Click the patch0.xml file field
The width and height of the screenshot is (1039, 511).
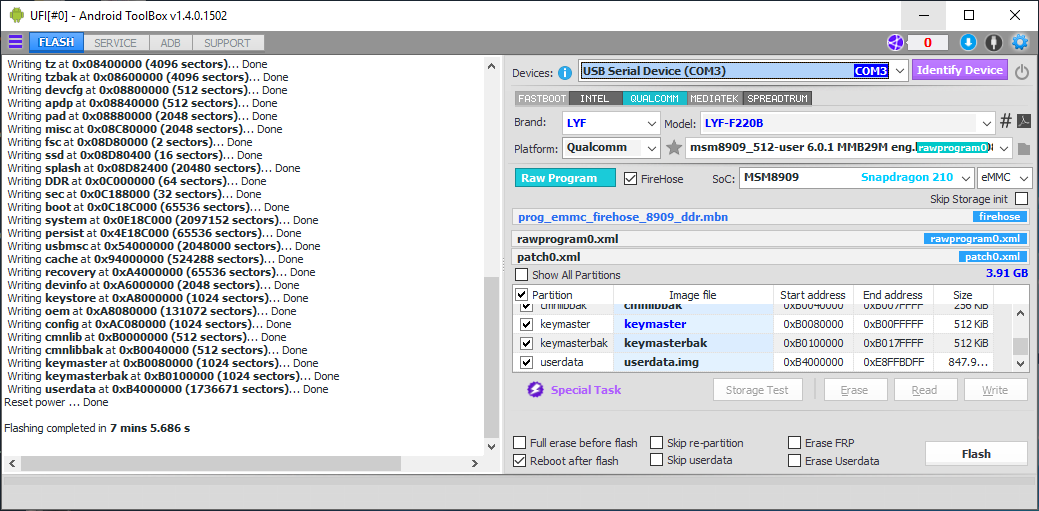point(772,257)
